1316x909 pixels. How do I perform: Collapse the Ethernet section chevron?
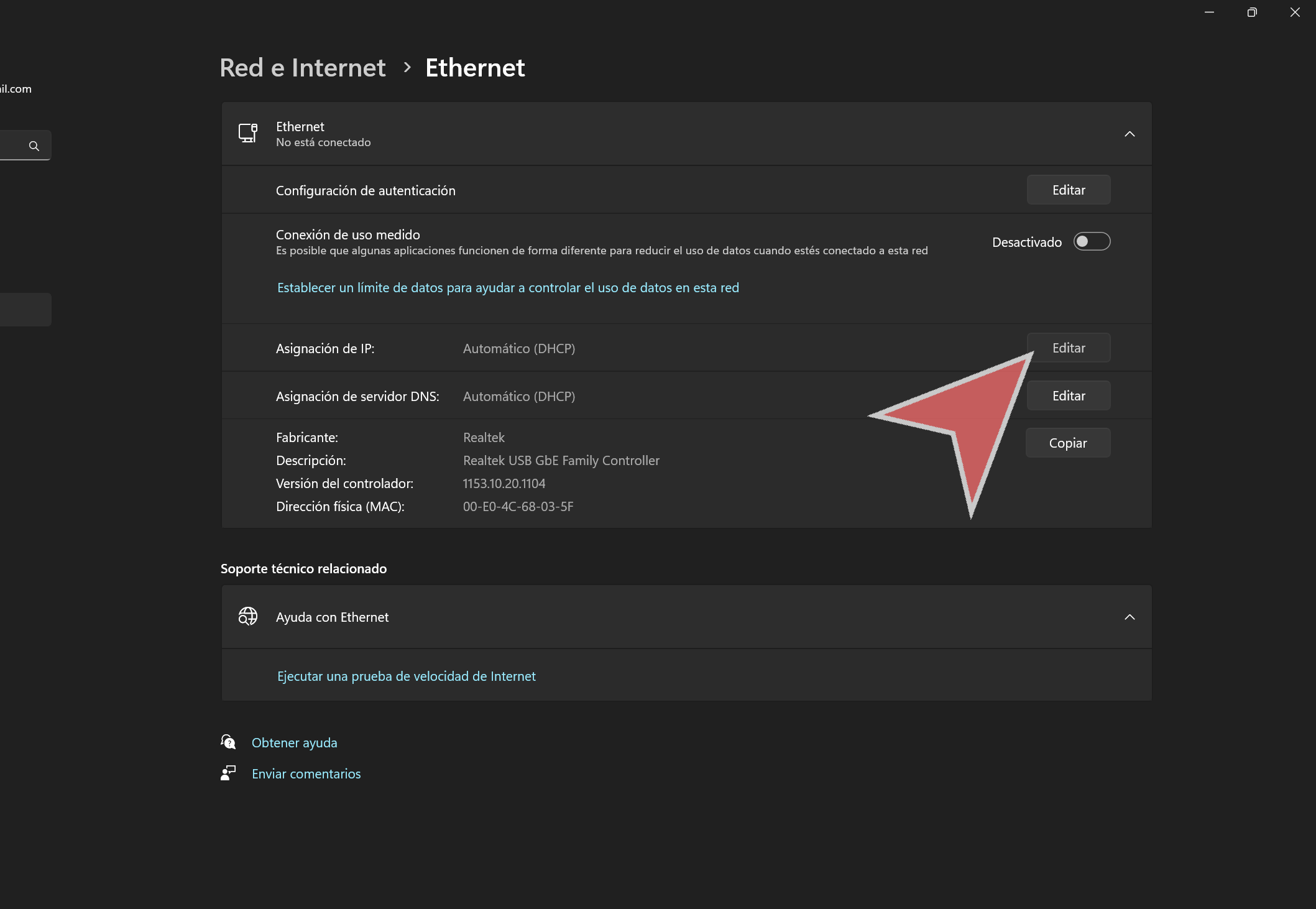1130,134
